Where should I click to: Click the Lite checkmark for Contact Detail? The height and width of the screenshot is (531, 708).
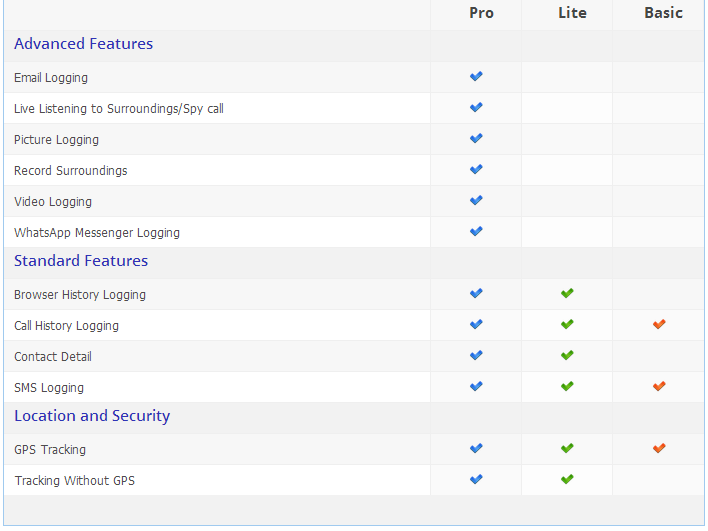[x=567, y=355]
